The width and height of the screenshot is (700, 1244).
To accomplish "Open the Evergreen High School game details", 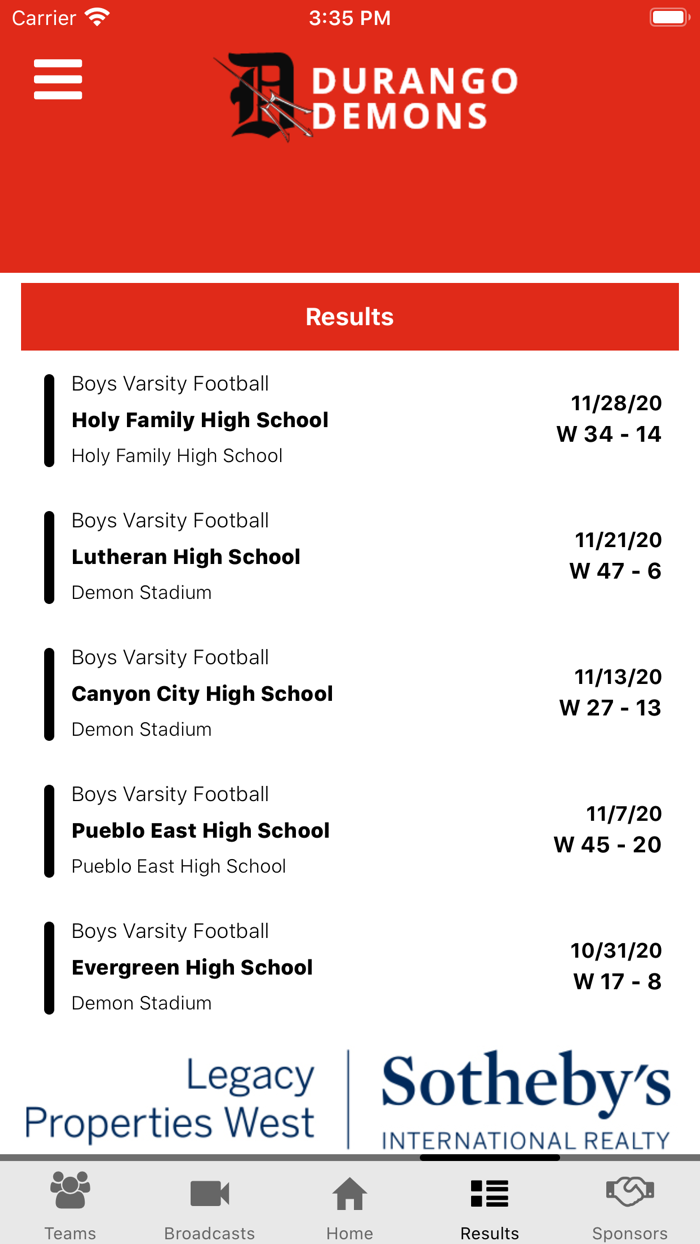I will 350,967.
